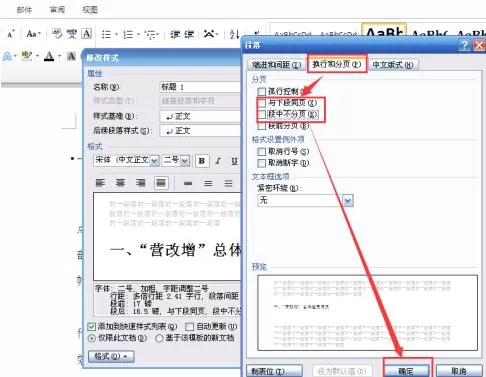This screenshot has height=377, width=486.
Task: Click 设为默认值 button
Action: (x=341, y=371)
